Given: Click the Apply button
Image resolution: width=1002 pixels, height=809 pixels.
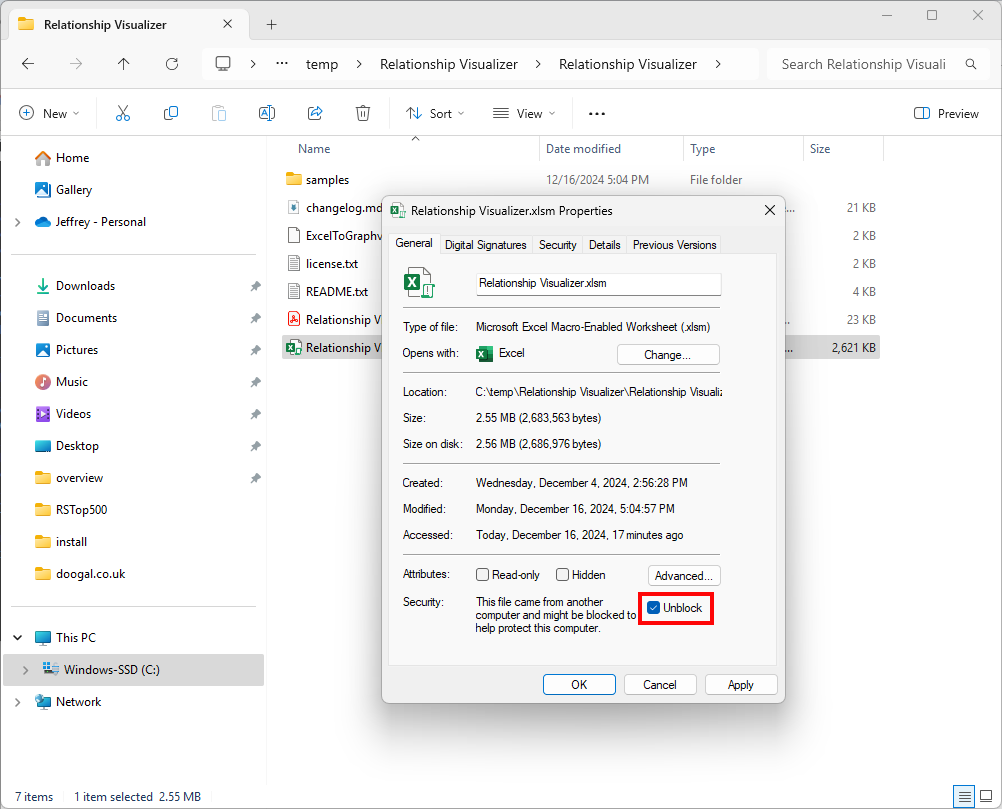Looking at the screenshot, I should point(740,685).
